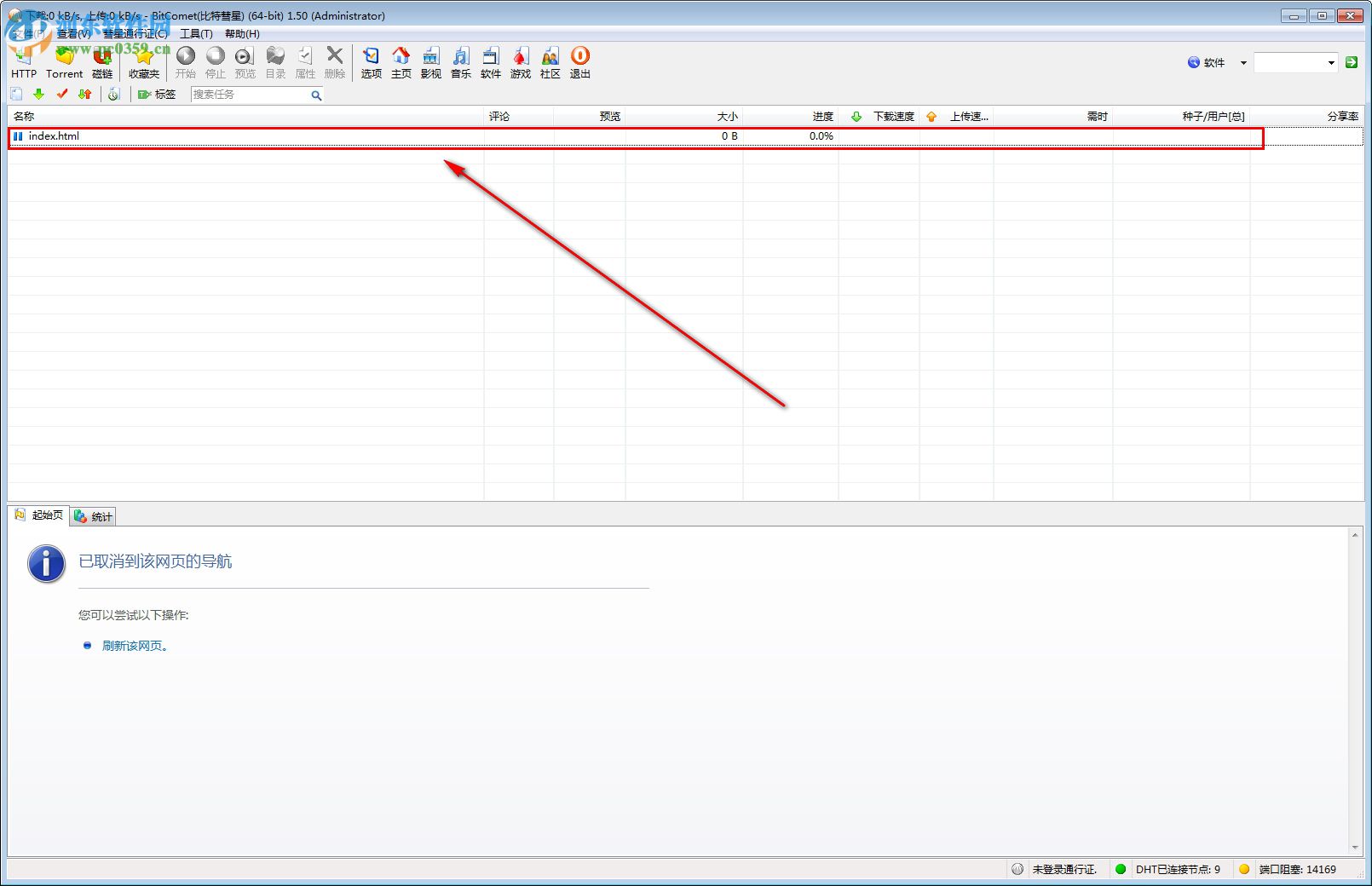Open the 查看(V) menu
Screen dimensions: 1372x886
(x=73, y=34)
